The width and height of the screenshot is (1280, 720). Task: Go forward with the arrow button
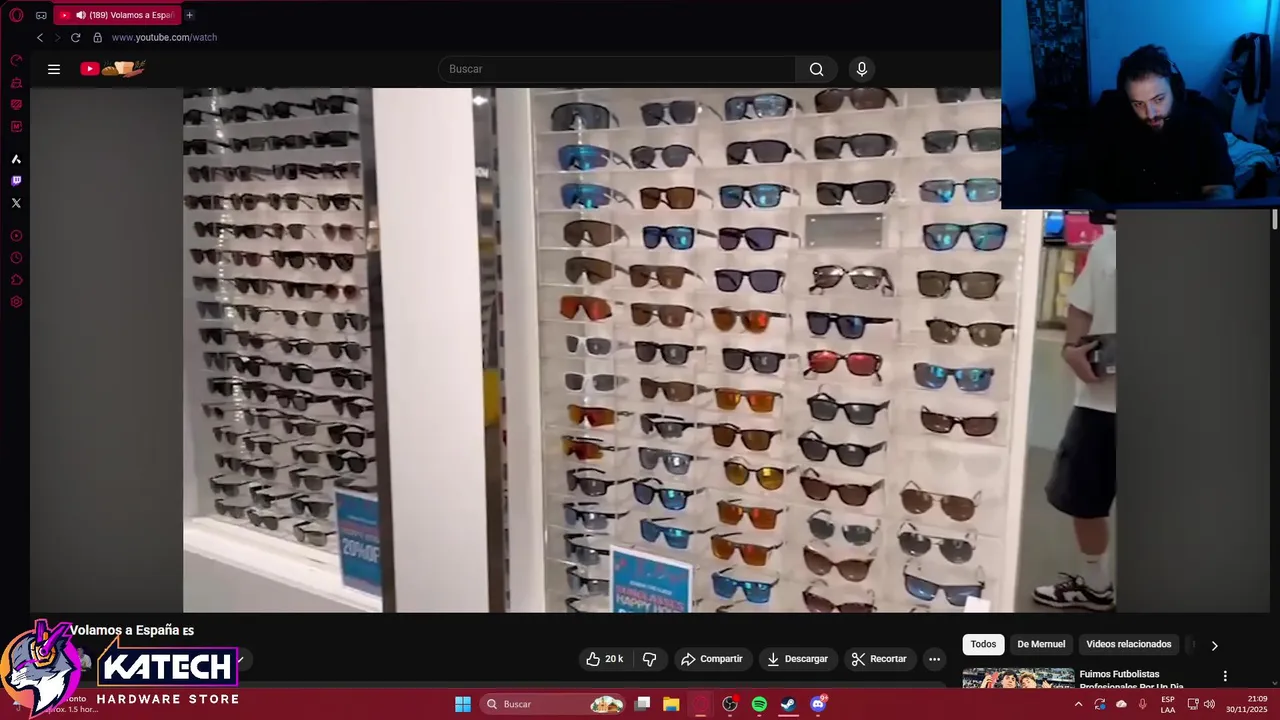pos(57,37)
